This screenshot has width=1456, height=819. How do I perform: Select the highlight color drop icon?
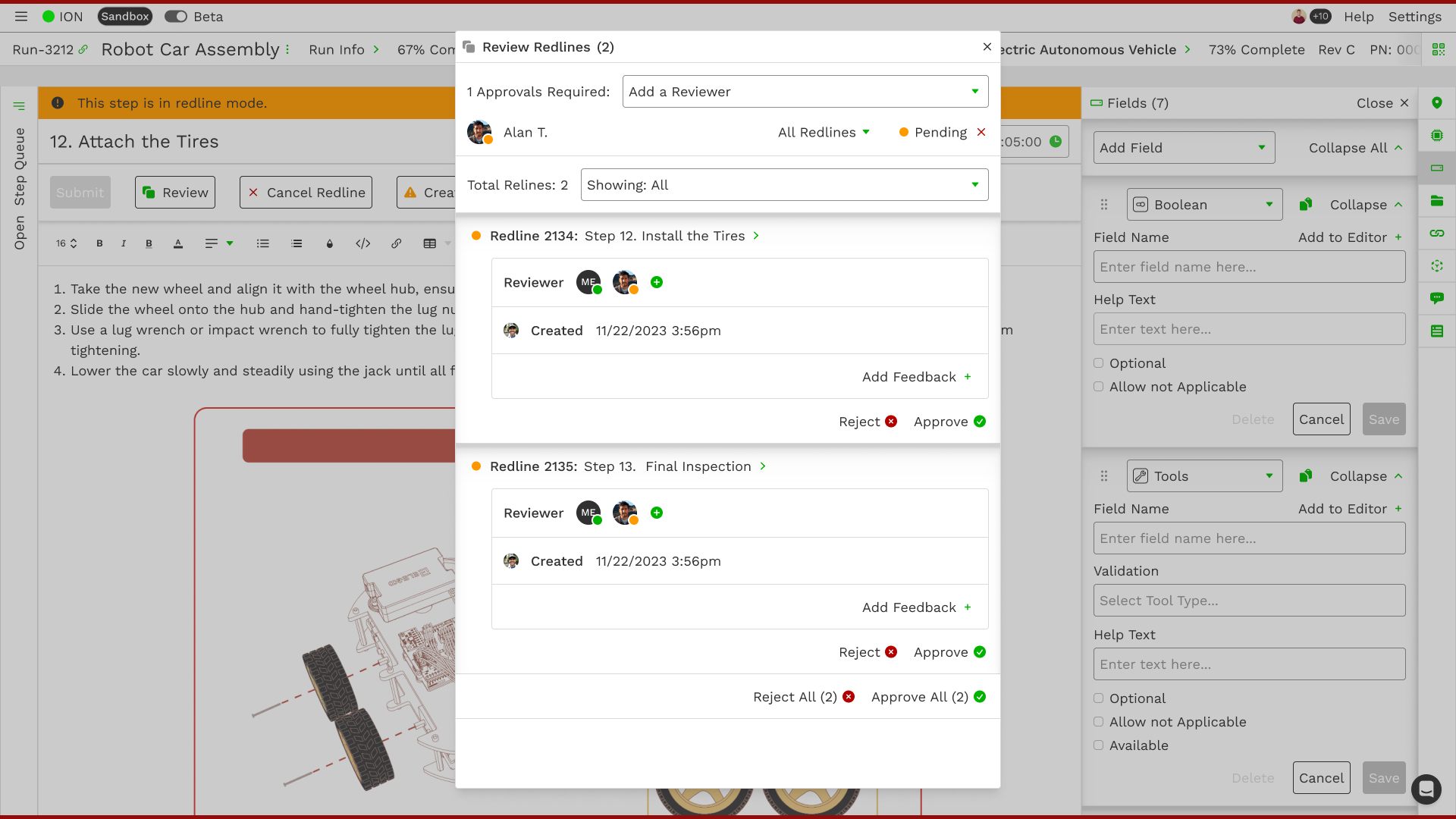(x=330, y=243)
